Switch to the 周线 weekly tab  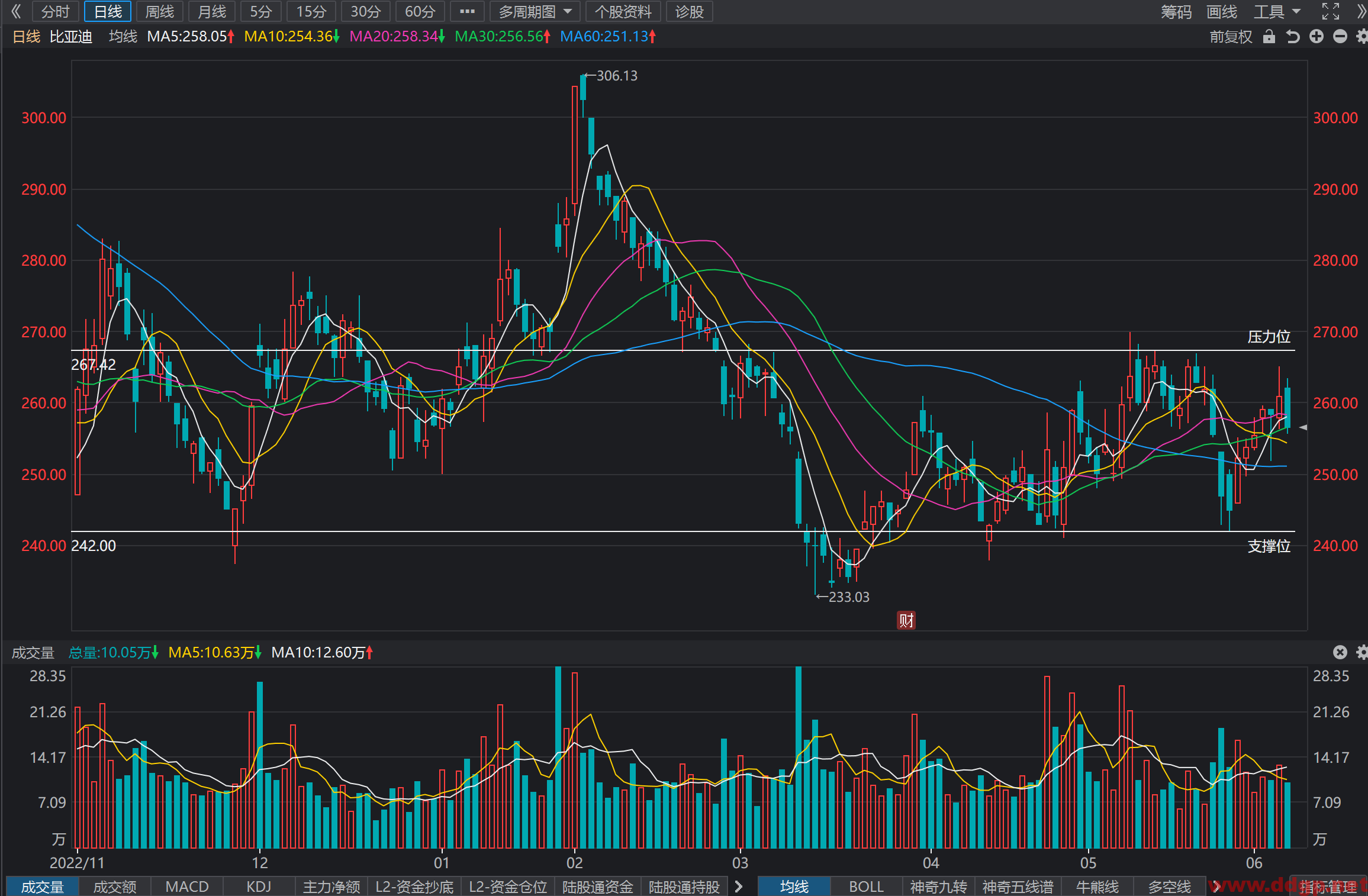pyautogui.click(x=160, y=11)
